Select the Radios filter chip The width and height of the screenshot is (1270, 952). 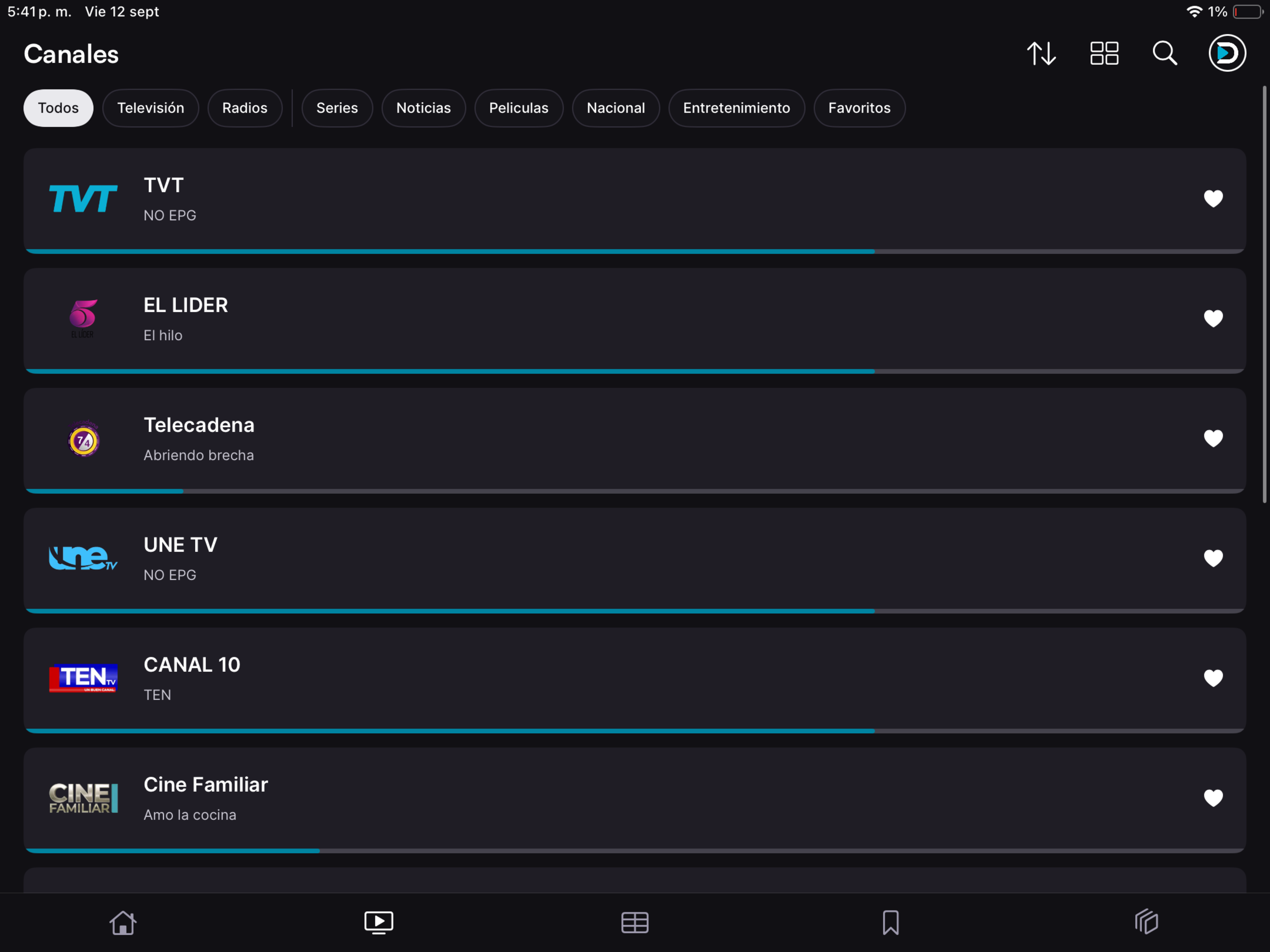245,108
